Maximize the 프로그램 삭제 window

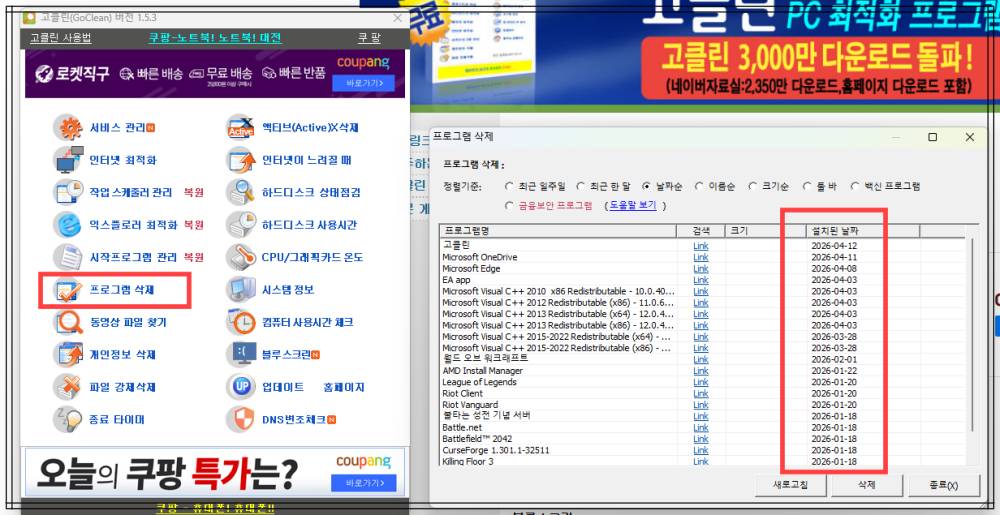[932, 137]
